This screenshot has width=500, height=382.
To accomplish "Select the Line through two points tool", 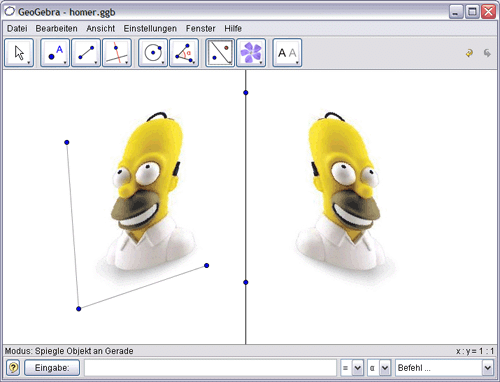I will click(86, 52).
